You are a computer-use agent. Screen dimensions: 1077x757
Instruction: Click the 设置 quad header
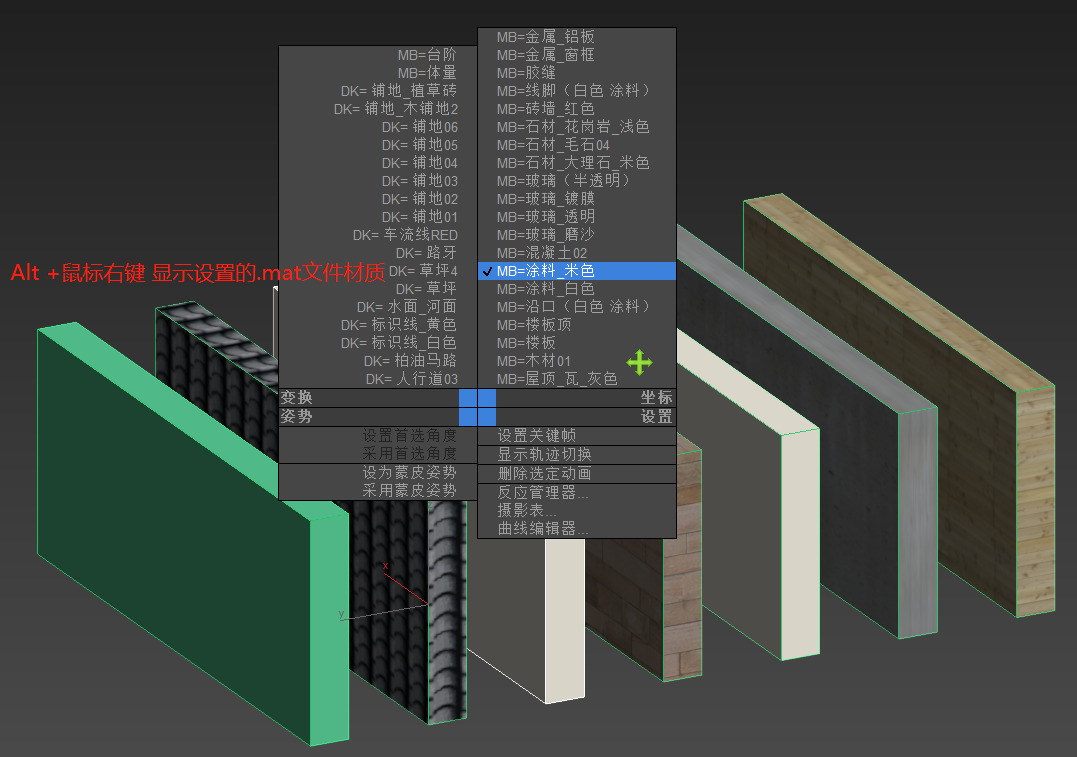tap(656, 416)
